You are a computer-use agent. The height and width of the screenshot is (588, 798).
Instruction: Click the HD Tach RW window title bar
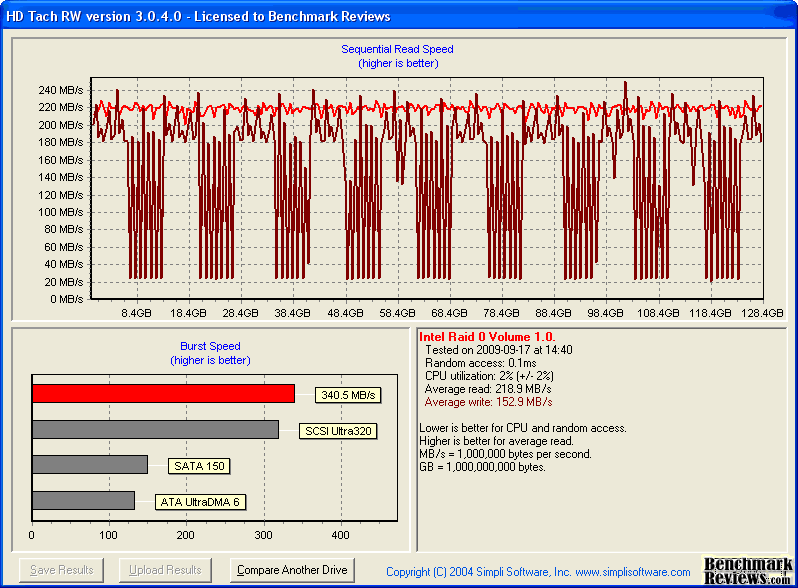pos(399,16)
